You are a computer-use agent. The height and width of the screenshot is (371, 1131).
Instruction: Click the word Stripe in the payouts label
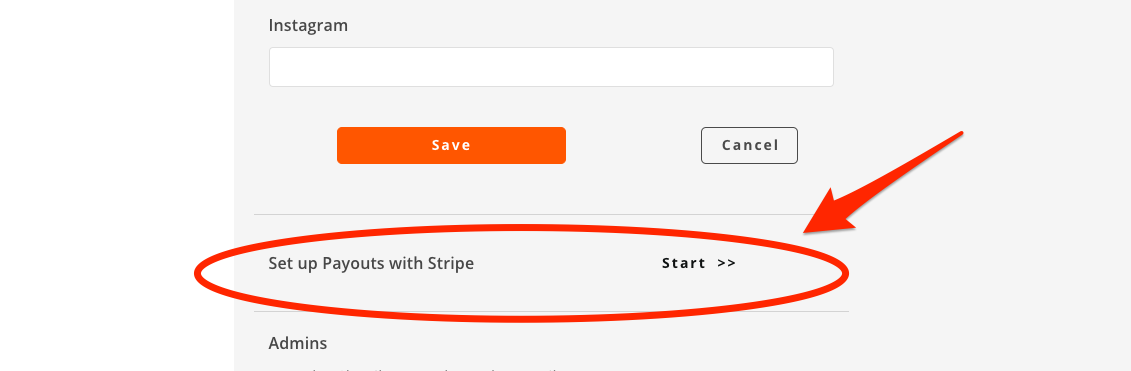(x=451, y=263)
